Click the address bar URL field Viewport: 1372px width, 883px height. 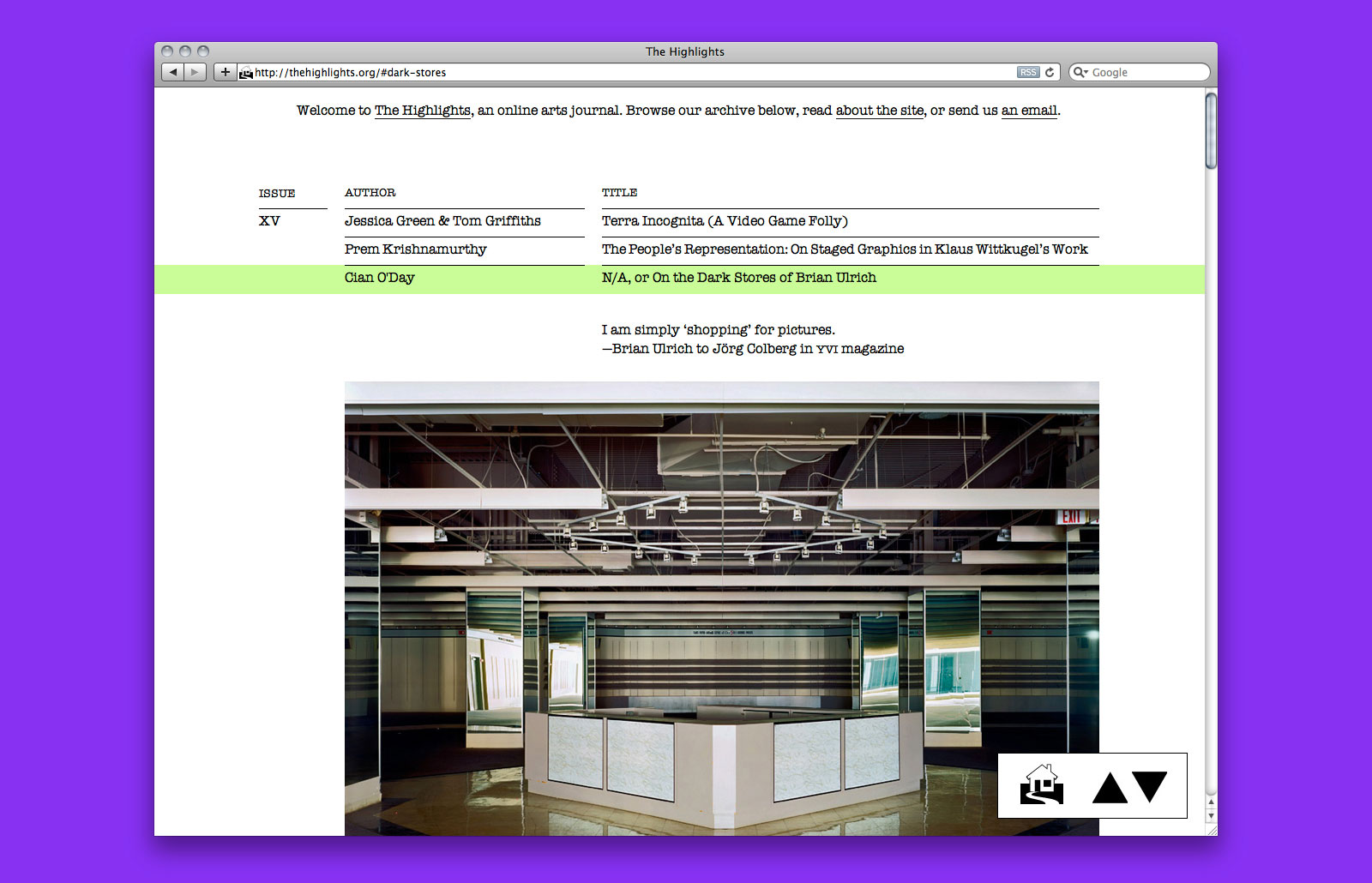click(635, 73)
